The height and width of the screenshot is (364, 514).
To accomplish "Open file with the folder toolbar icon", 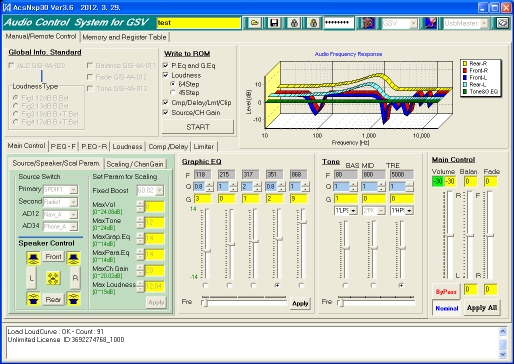I will tap(255, 23).
